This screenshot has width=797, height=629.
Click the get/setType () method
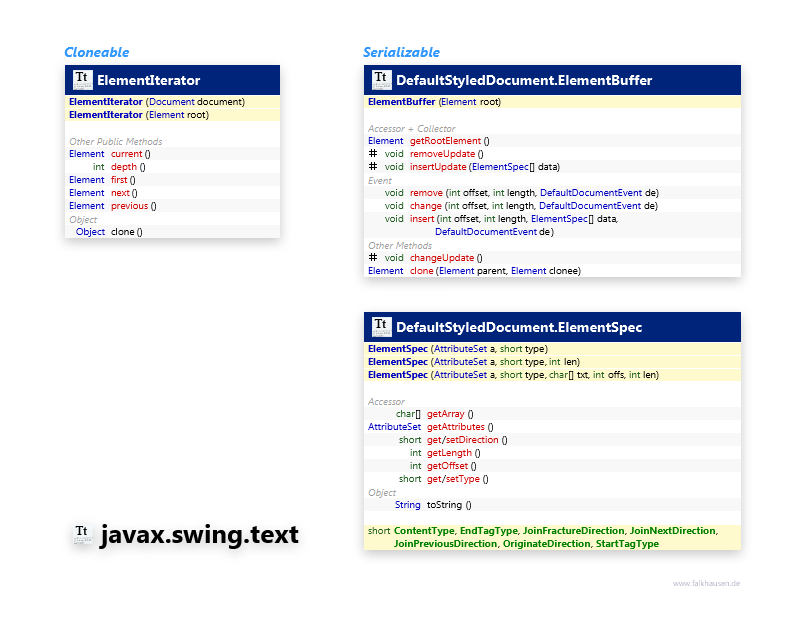[457, 478]
